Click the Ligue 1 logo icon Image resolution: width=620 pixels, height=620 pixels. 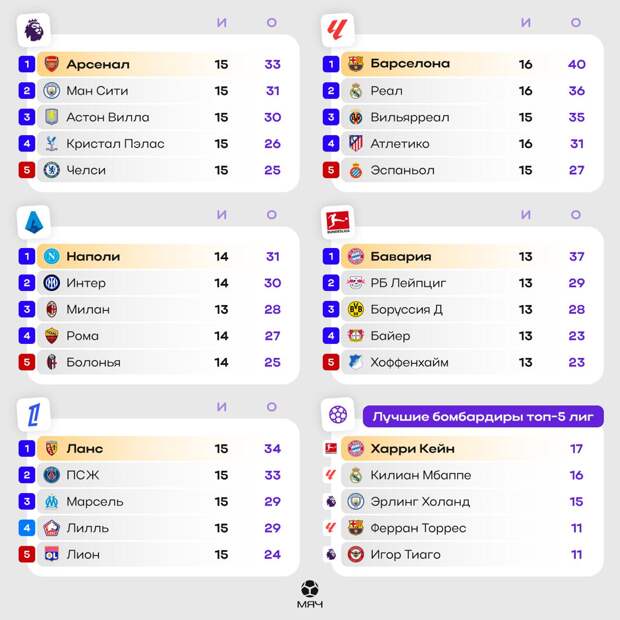(34, 413)
